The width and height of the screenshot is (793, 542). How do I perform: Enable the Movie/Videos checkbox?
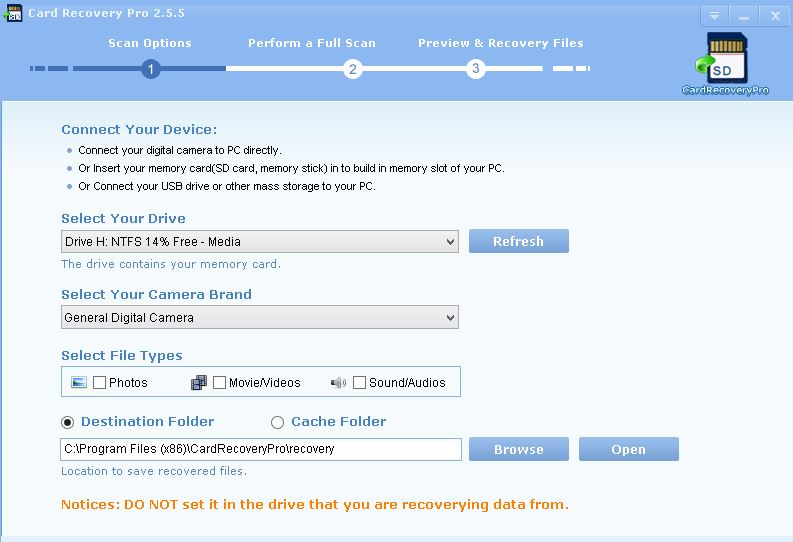pyautogui.click(x=219, y=382)
